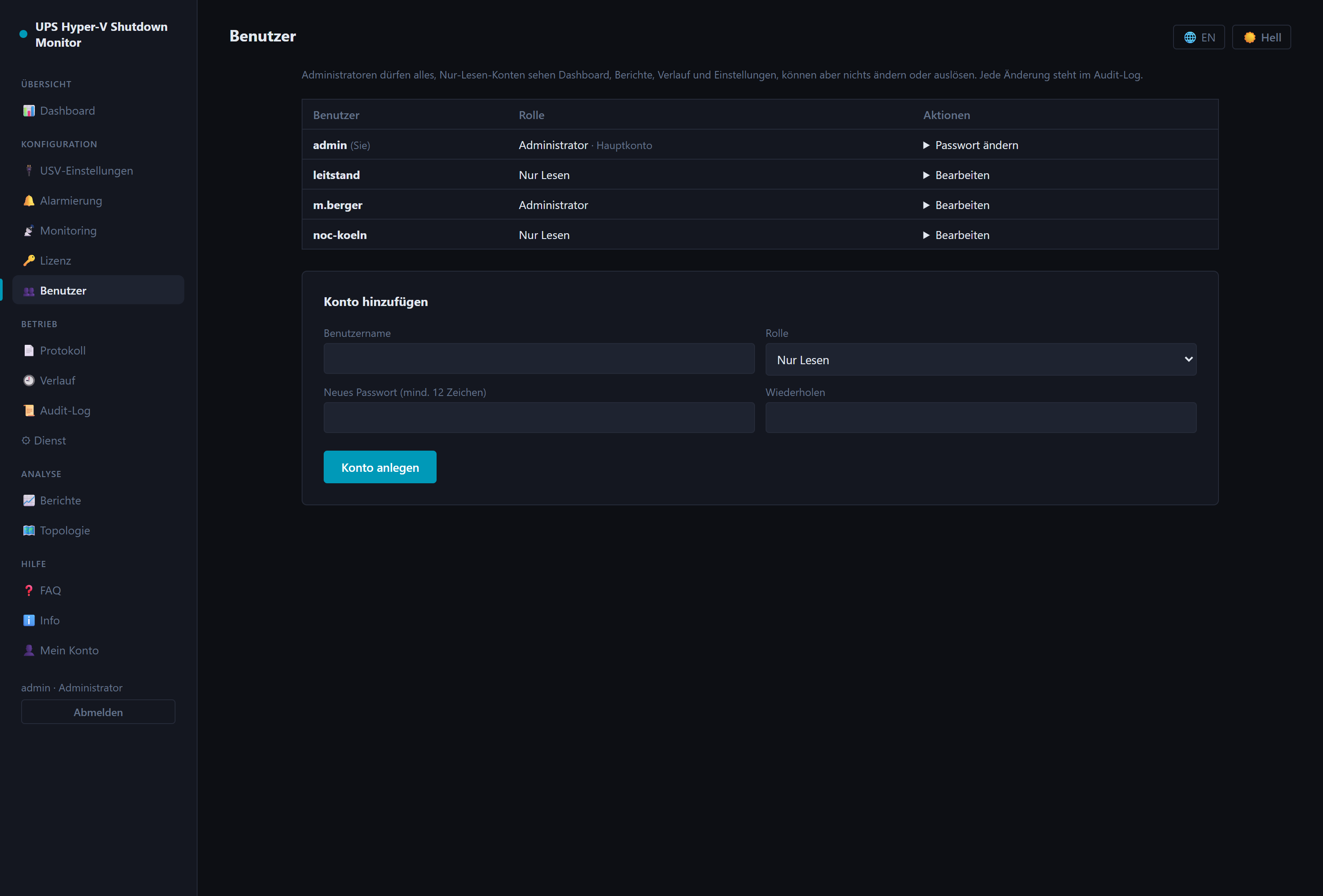This screenshot has width=1323, height=896.
Task: Click the Hauptkonto label in admin row
Action: pos(624,146)
